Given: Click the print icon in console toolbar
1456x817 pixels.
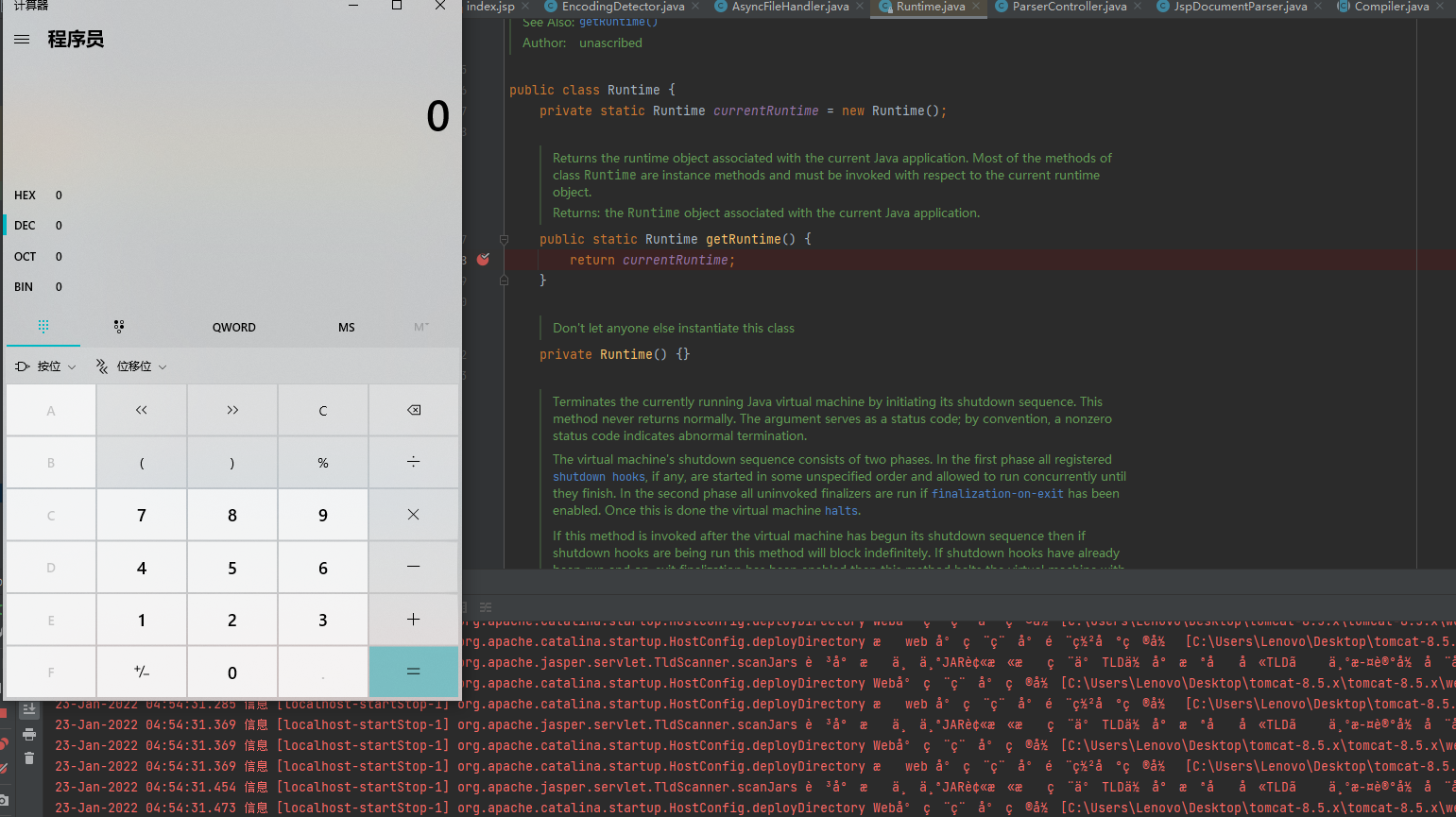Looking at the screenshot, I should [x=29, y=734].
